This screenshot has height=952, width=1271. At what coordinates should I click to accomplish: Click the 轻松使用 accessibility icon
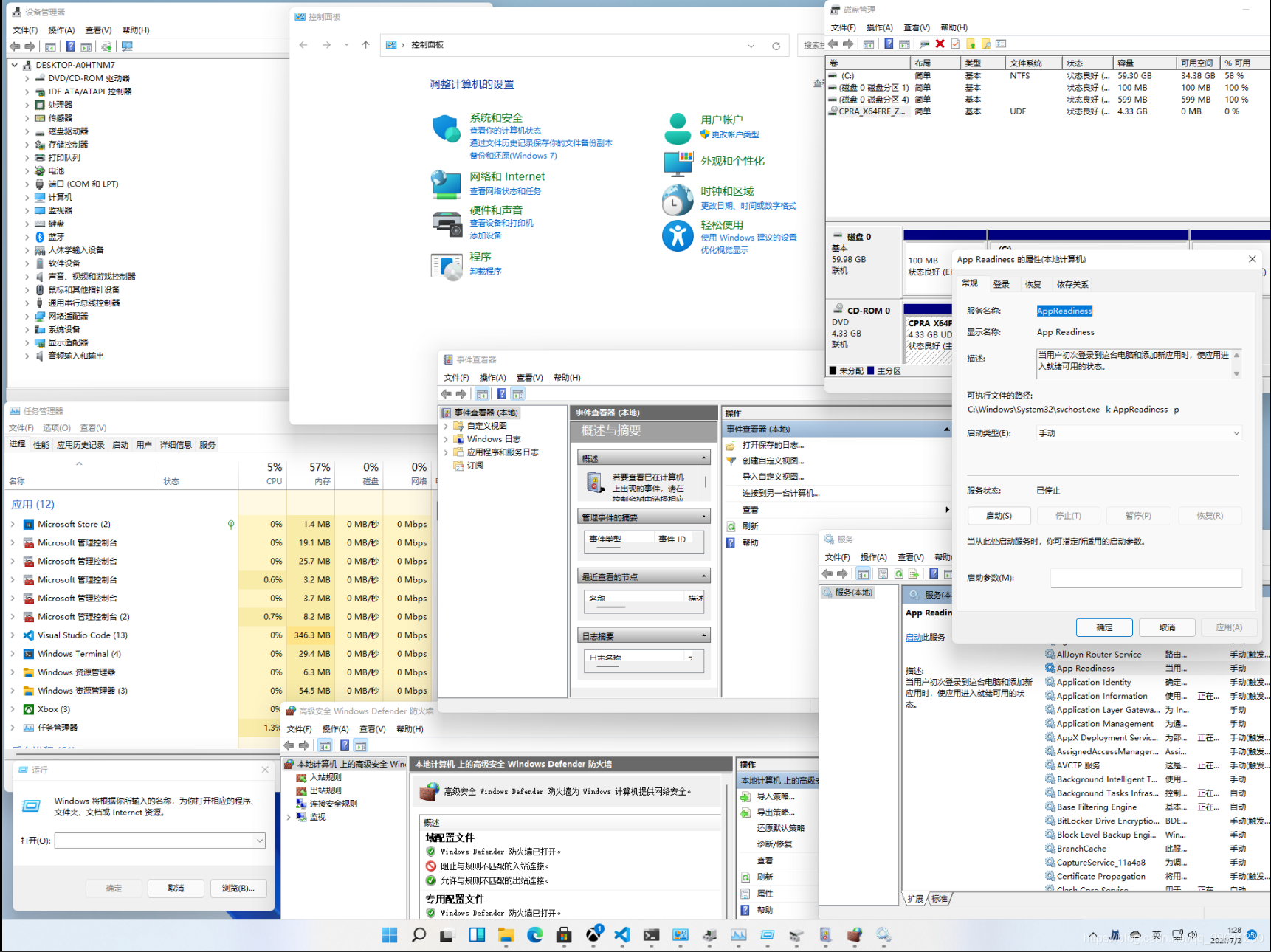(678, 236)
